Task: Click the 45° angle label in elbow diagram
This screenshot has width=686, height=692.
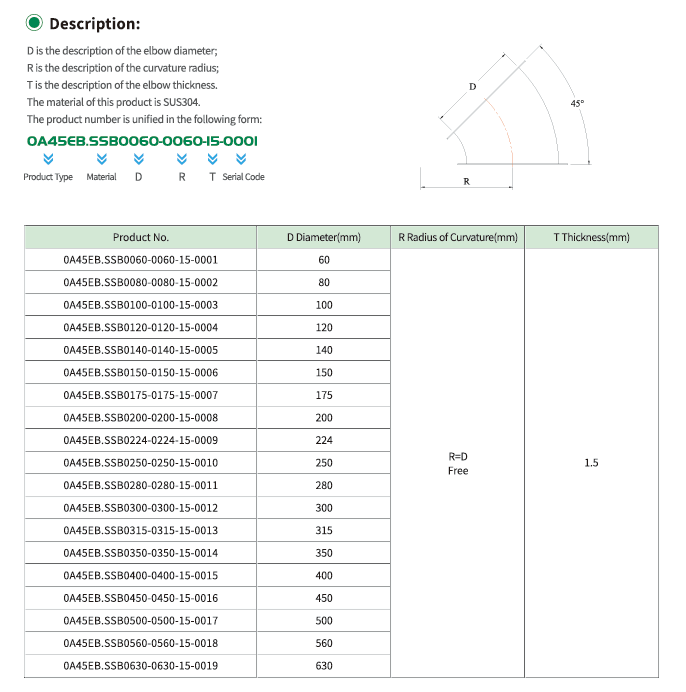Action: point(577,104)
